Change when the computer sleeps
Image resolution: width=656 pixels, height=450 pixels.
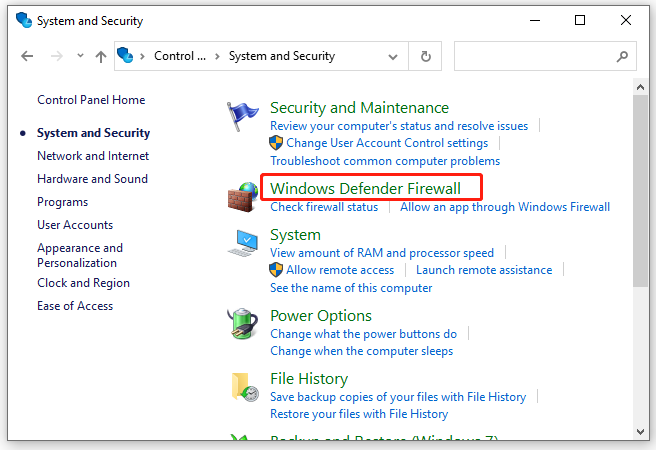(x=361, y=351)
